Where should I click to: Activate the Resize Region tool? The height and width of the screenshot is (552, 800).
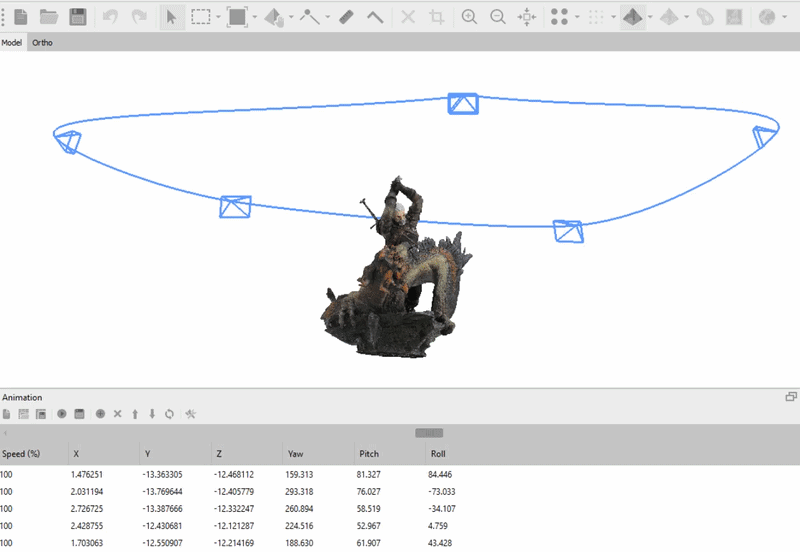(237, 17)
